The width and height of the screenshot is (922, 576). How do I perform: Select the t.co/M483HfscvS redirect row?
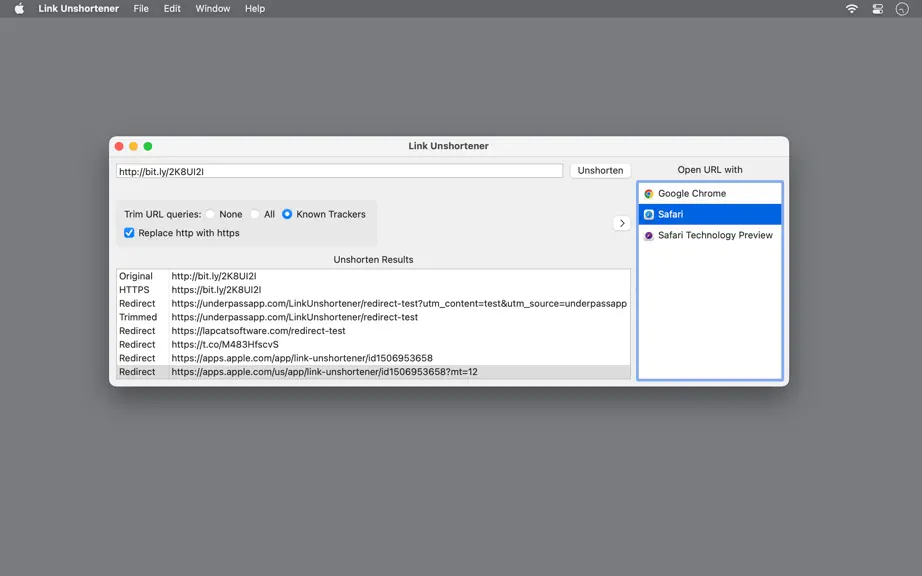[373, 344]
